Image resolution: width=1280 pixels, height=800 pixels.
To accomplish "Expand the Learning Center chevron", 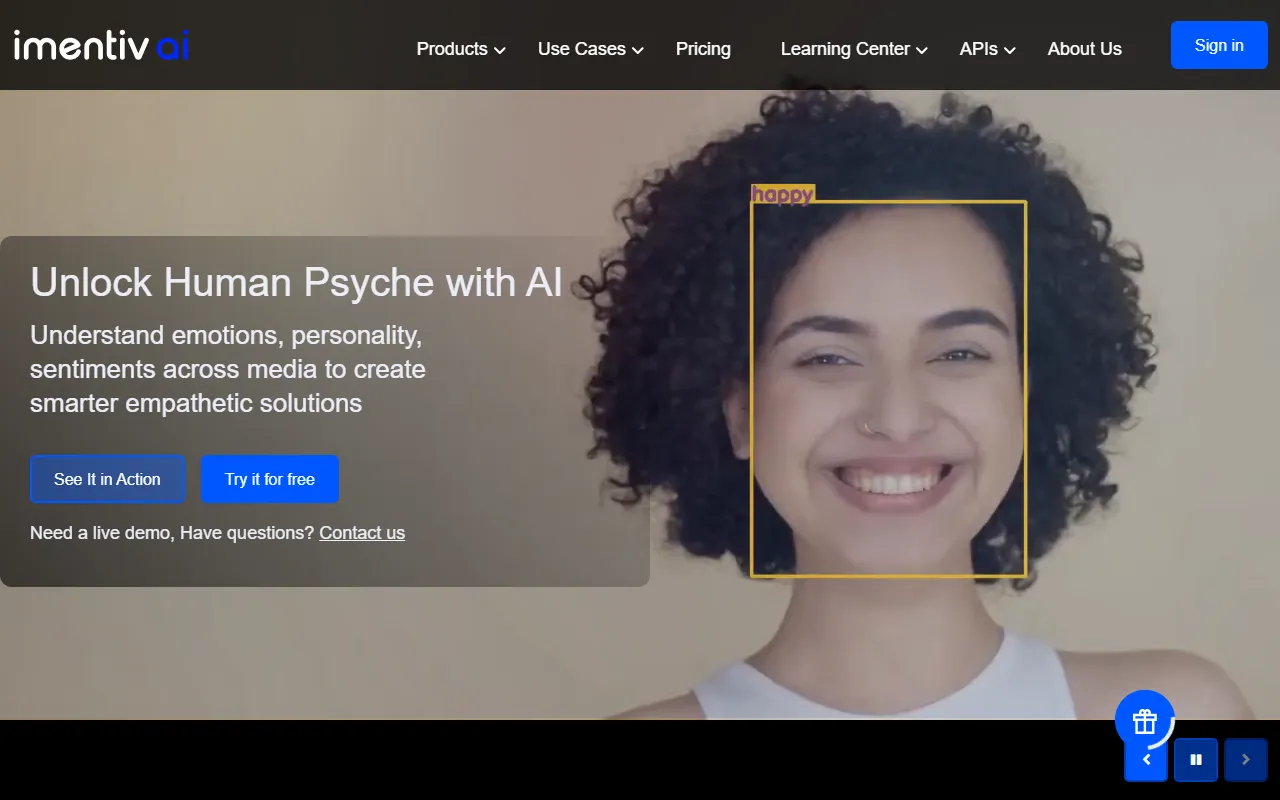I will pos(922,50).
